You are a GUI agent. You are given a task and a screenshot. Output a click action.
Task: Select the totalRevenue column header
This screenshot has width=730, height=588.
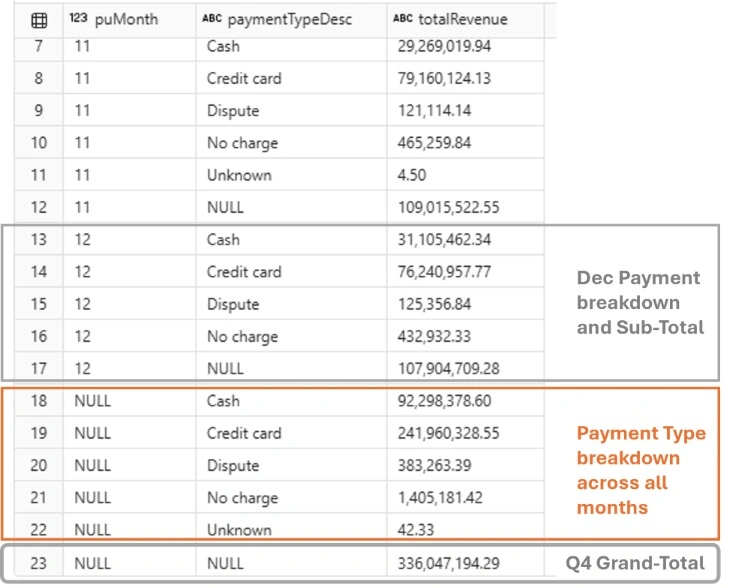465,20
